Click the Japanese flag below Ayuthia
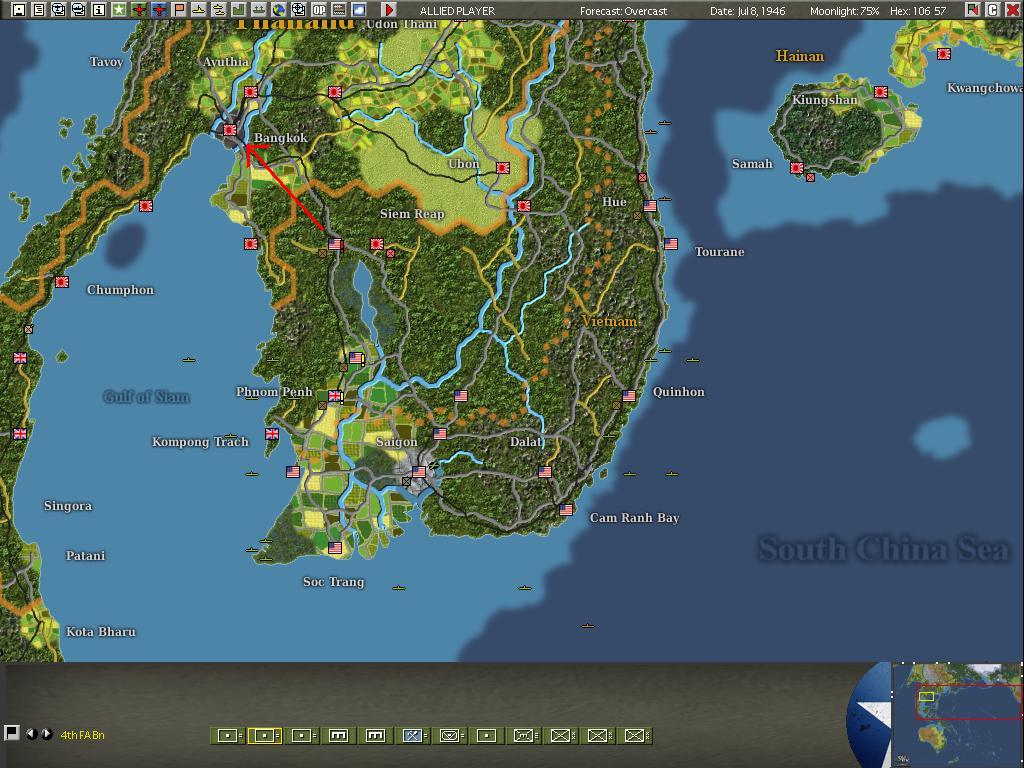Viewport: 1024px width, 768px height. click(251, 92)
